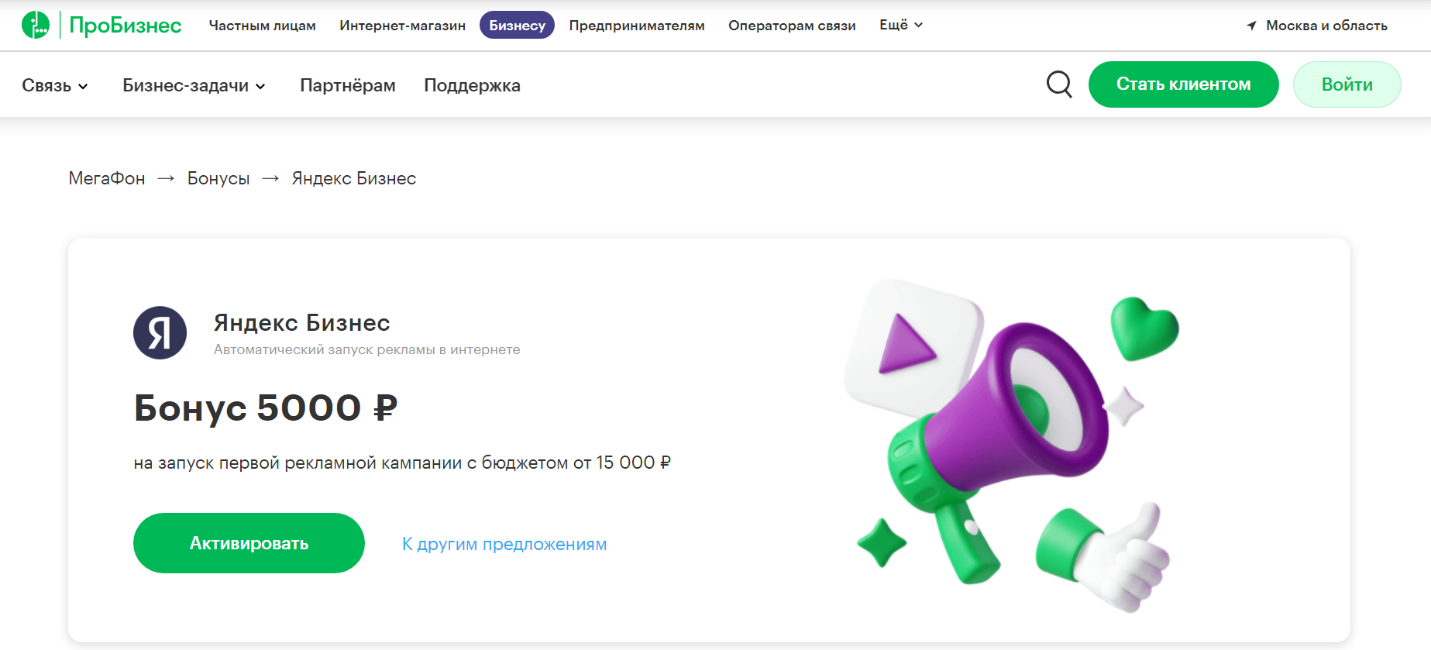1431x650 pixels.
Task: Follow the К другим предложениям link
Action: click(x=504, y=544)
